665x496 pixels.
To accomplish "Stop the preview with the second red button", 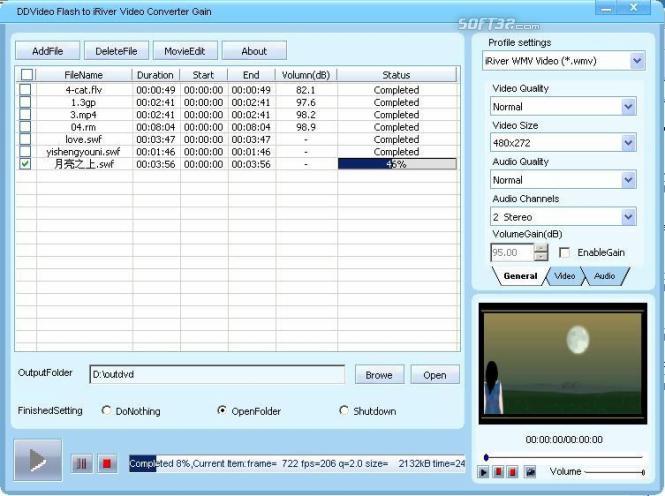I will point(512,472).
